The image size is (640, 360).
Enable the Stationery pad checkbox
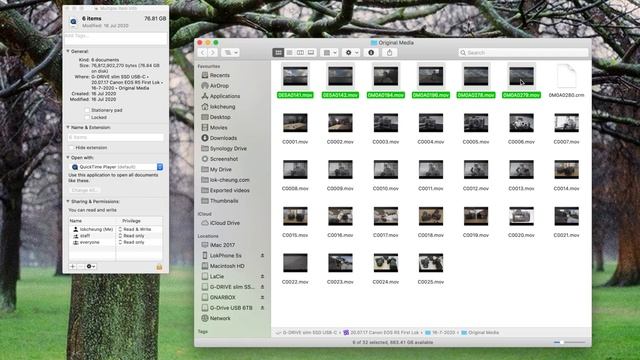[87, 110]
